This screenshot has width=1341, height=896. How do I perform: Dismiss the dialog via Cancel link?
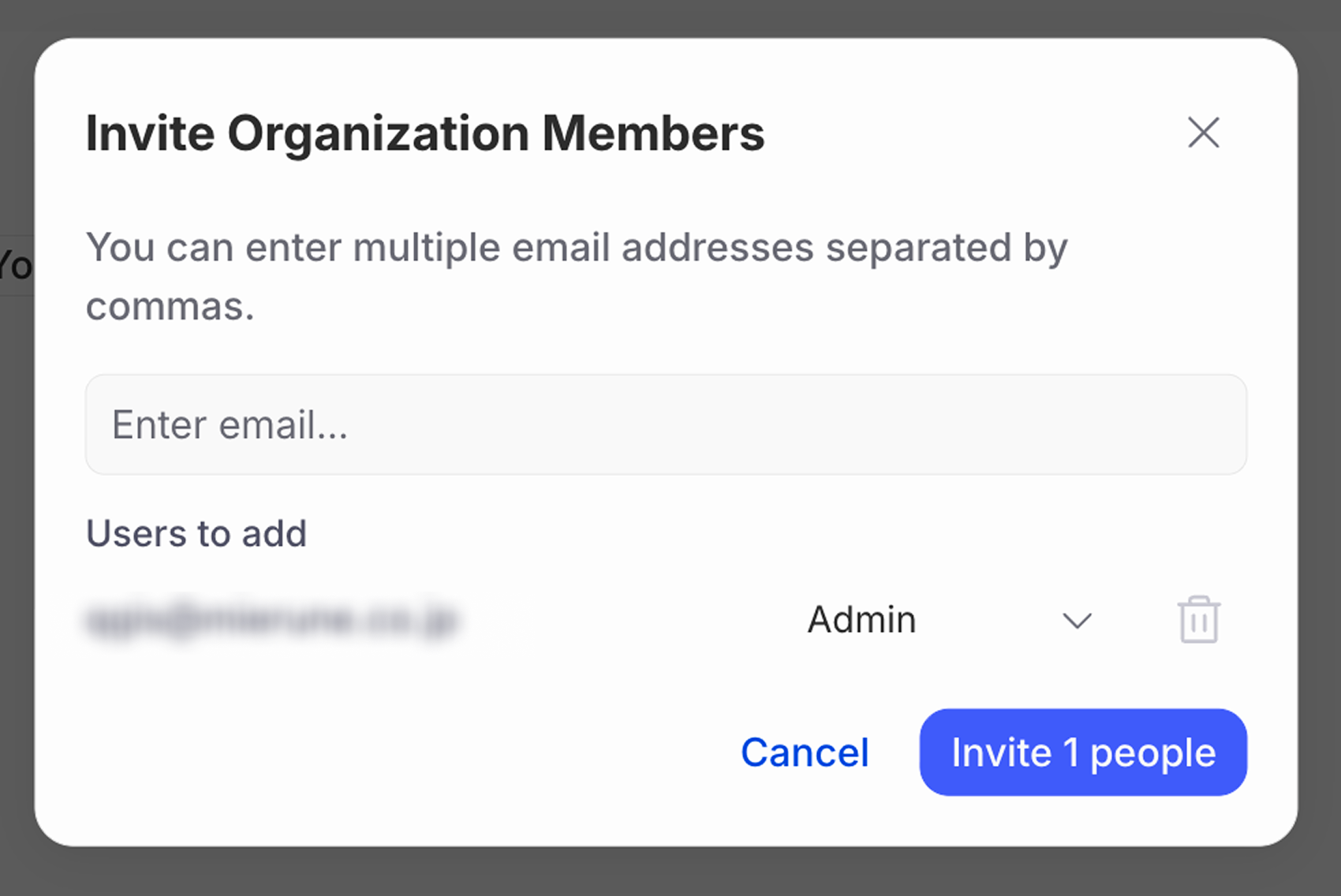pos(804,752)
